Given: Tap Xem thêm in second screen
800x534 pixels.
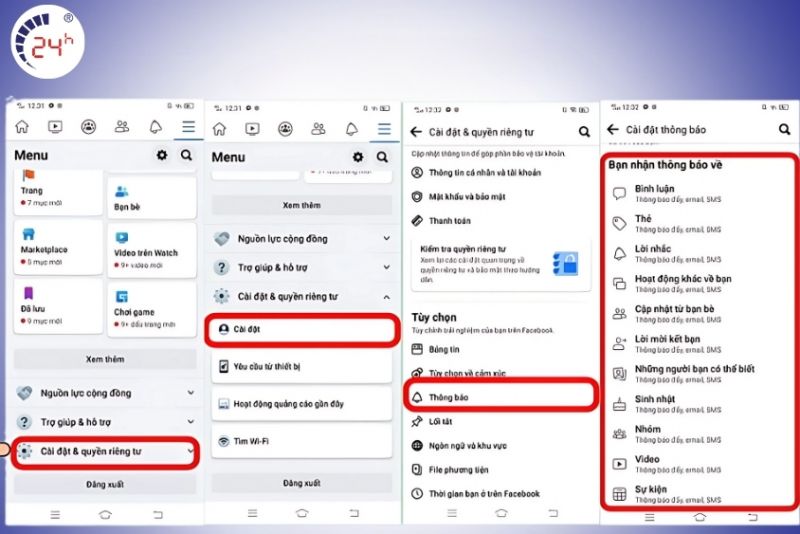Looking at the screenshot, I should 302,205.
